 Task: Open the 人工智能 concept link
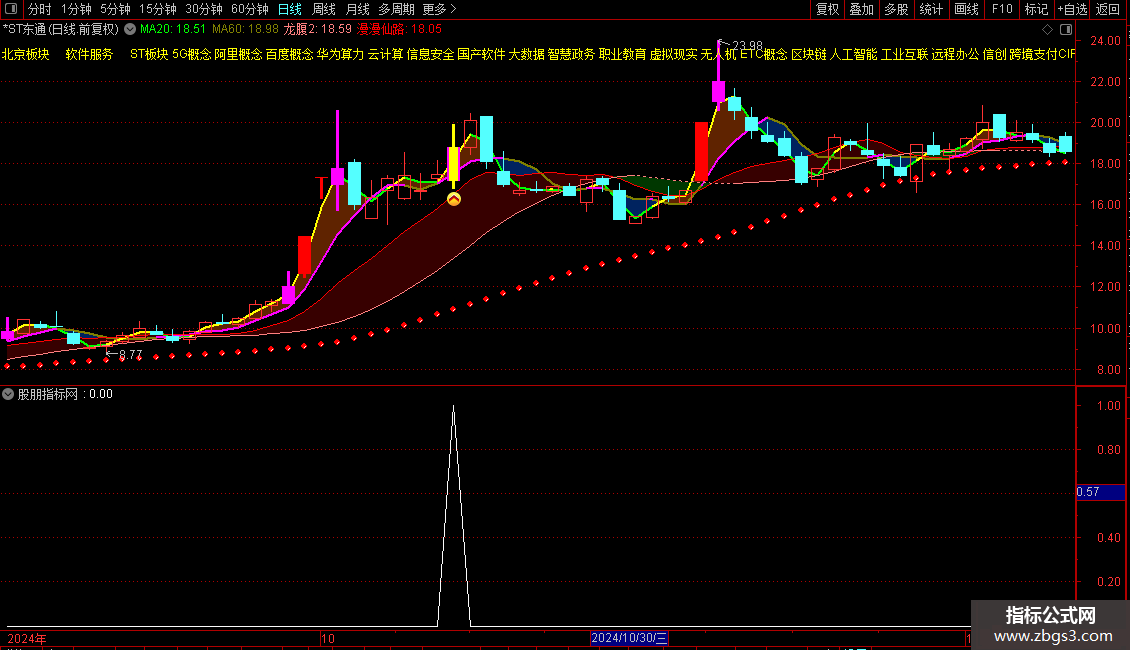click(x=854, y=54)
